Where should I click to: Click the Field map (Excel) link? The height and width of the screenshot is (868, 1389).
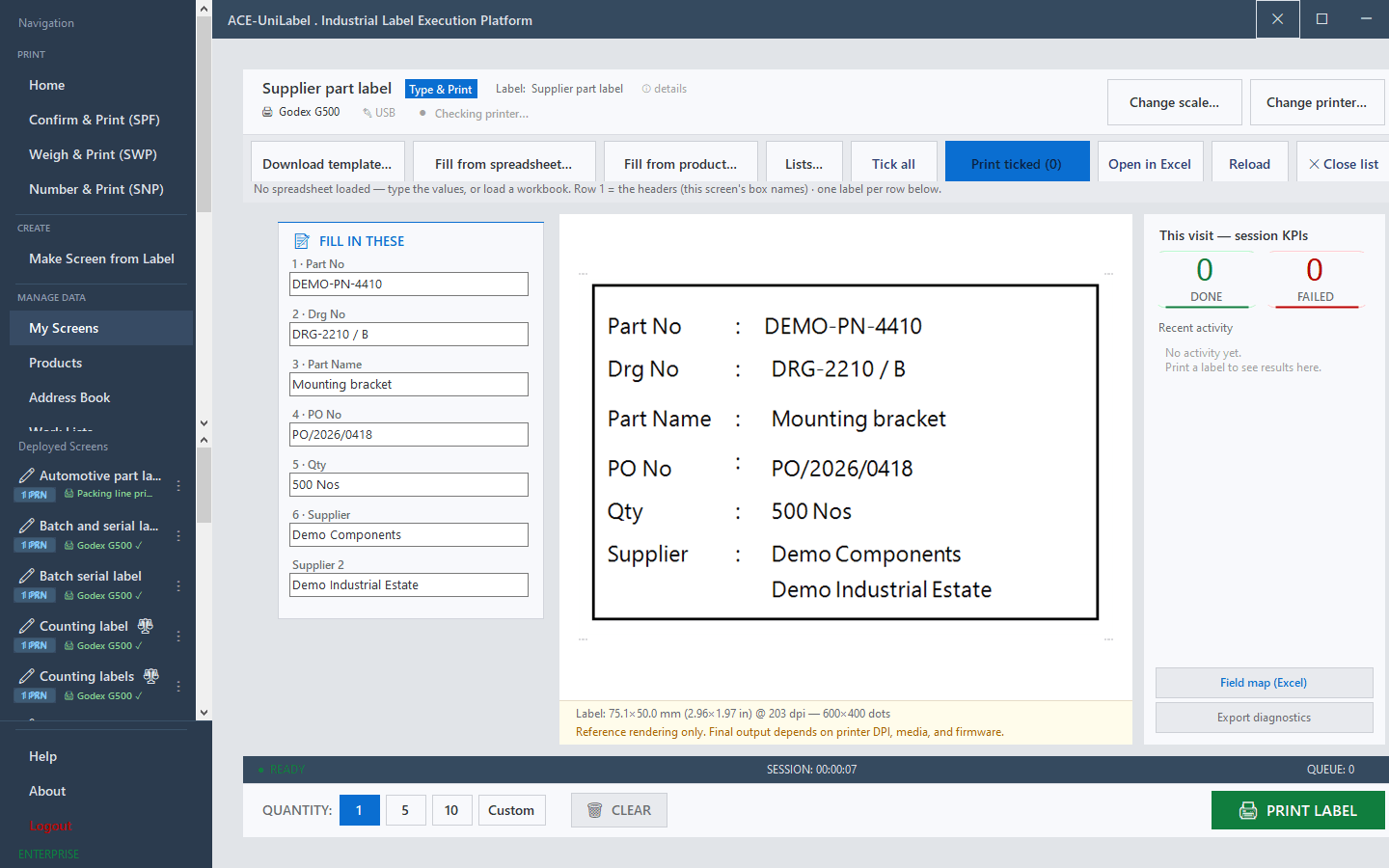[x=1264, y=683]
